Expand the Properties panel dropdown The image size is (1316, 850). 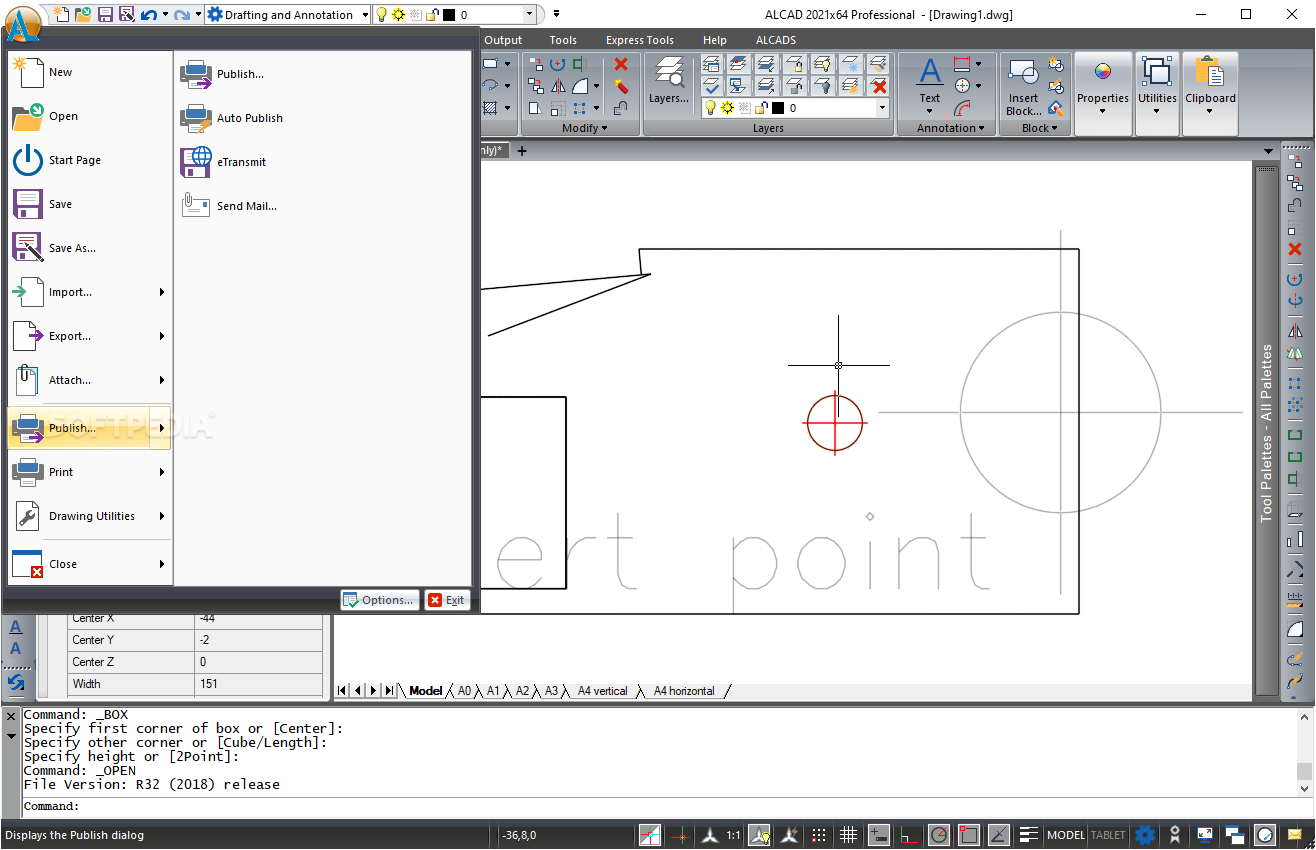pyautogui.click(x=1103, y=111)
